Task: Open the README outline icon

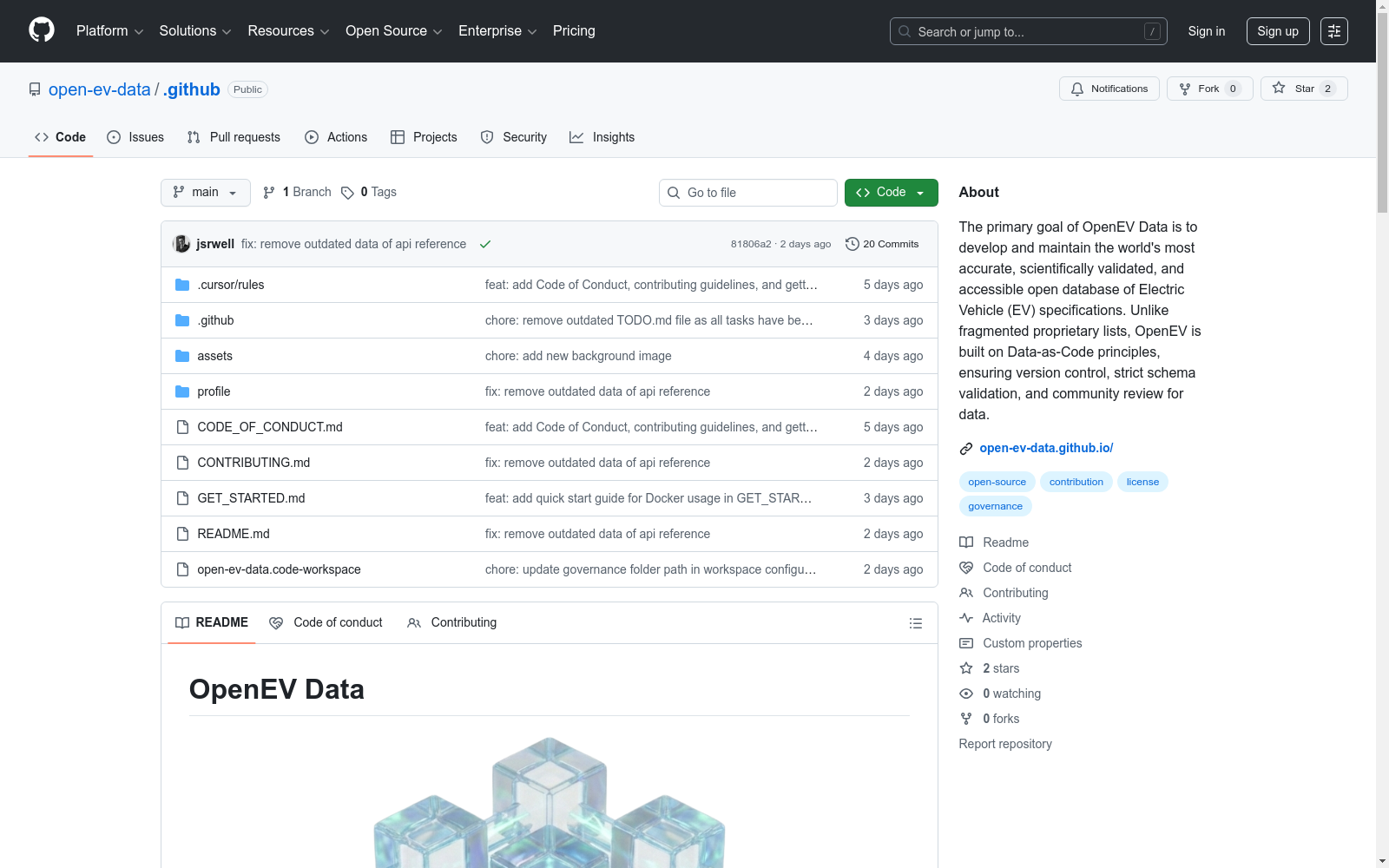Action: [x=916, y=623]
